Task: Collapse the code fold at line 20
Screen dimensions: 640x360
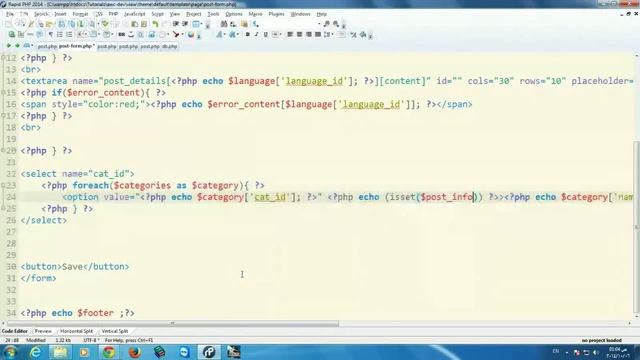Action: (3, 151)
